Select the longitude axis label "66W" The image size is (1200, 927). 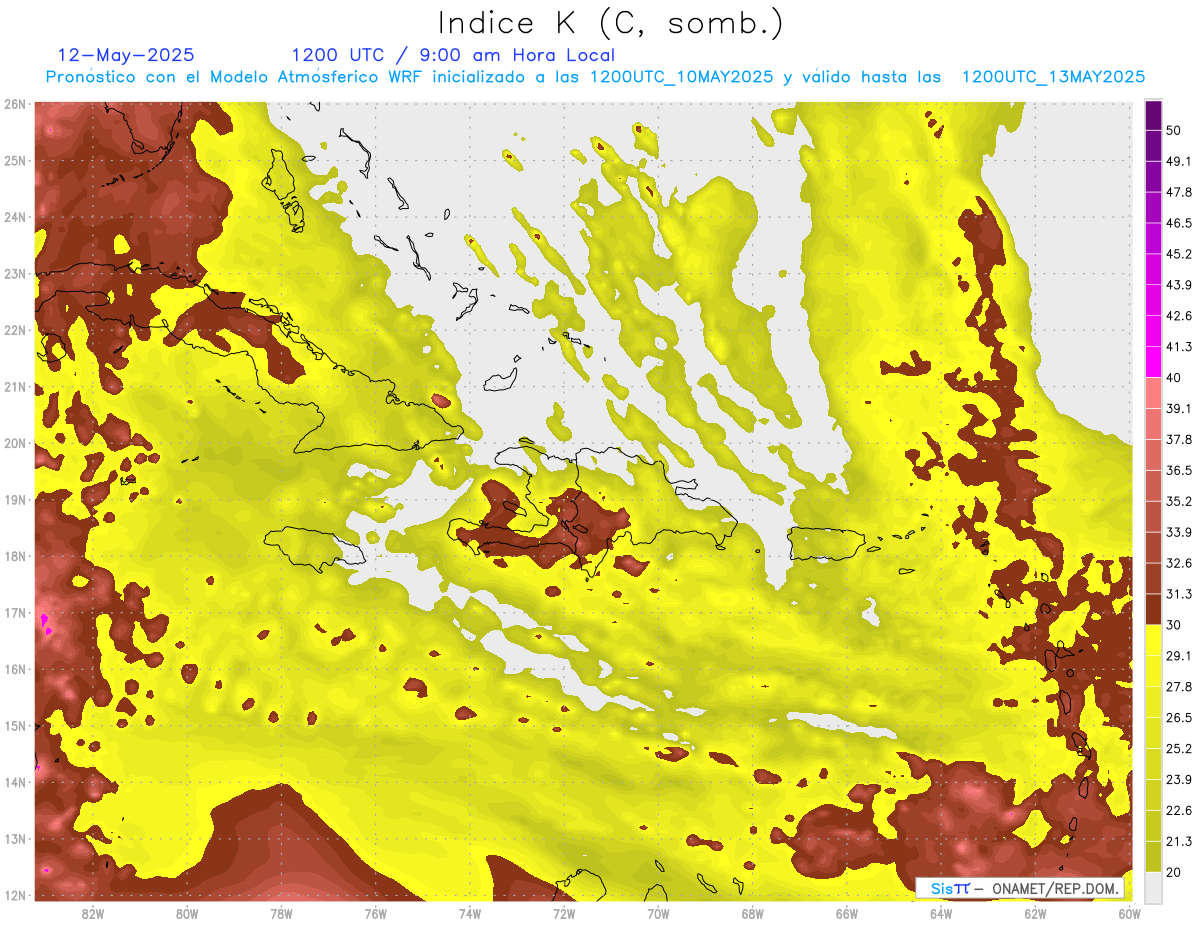pyautogui.click(x=846, y=913)
